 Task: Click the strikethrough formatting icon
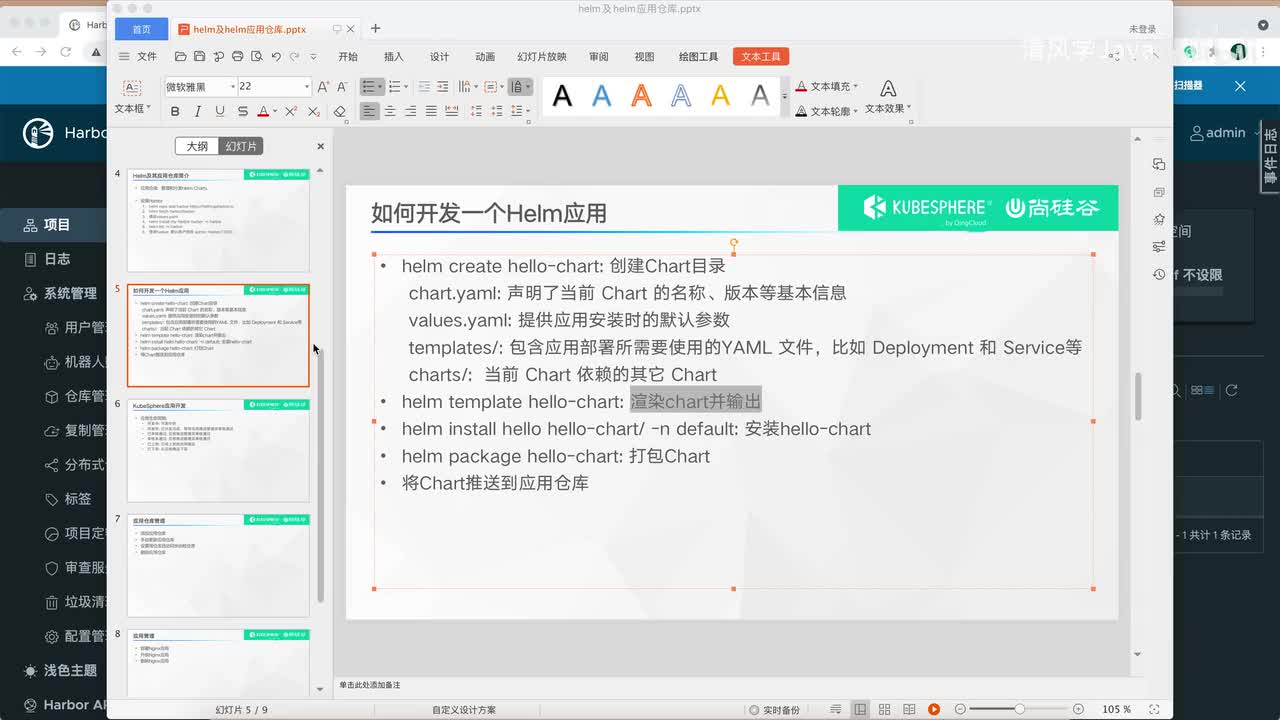tap(241, 112)
